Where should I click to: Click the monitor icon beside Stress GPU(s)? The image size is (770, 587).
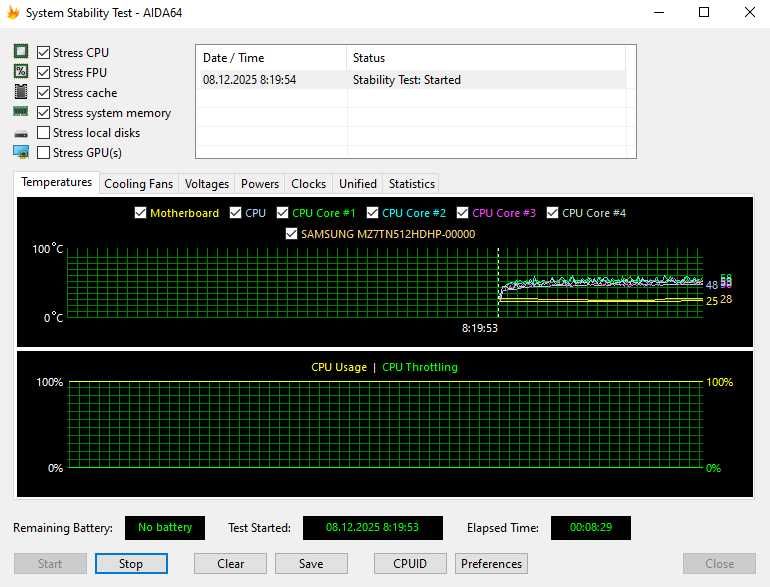pyautogui.click(x=21, y=152)
